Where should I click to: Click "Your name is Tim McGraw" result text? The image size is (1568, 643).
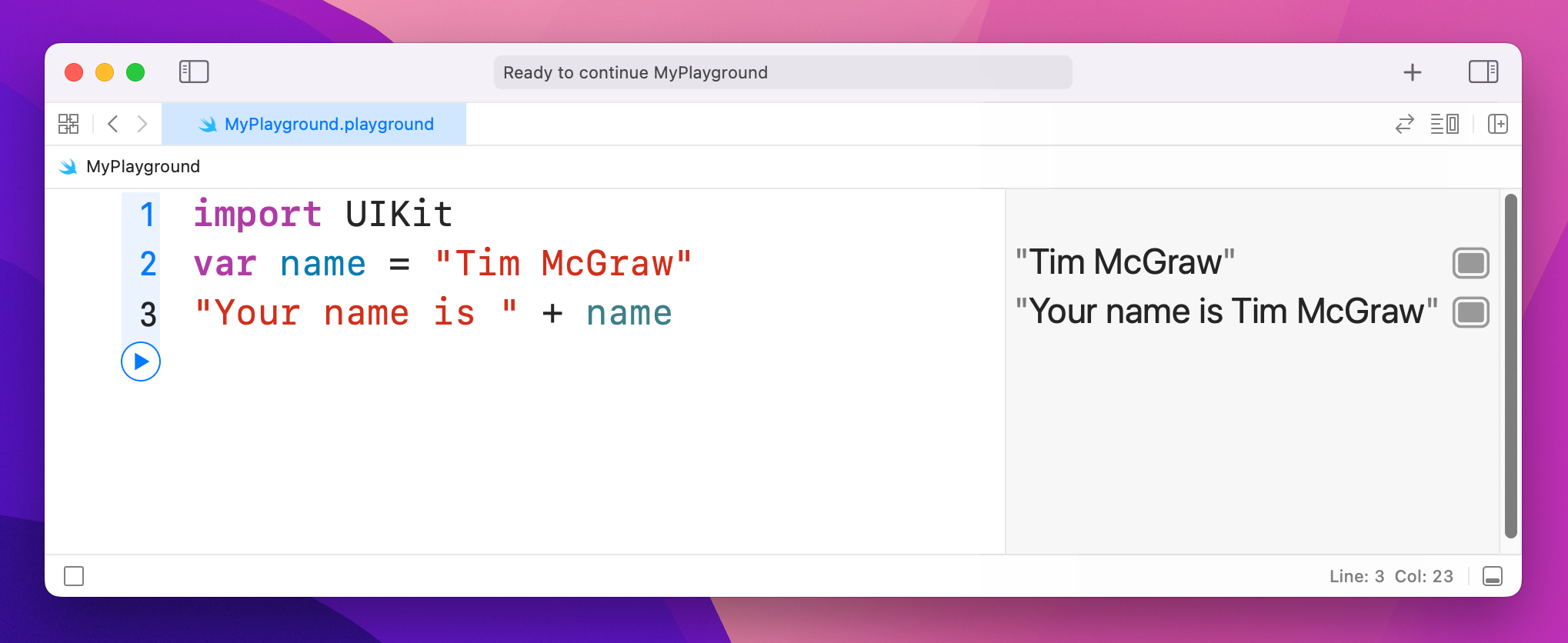(x=1226, y=312)
